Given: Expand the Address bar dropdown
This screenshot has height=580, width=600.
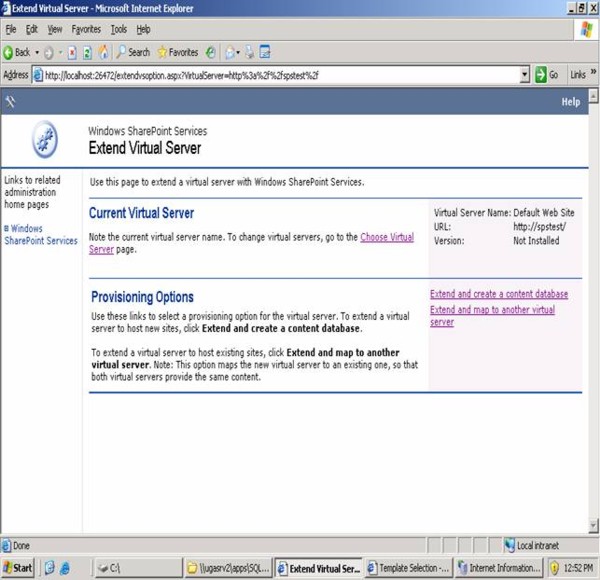Looking at the screenshot, I should click(525, 75).
